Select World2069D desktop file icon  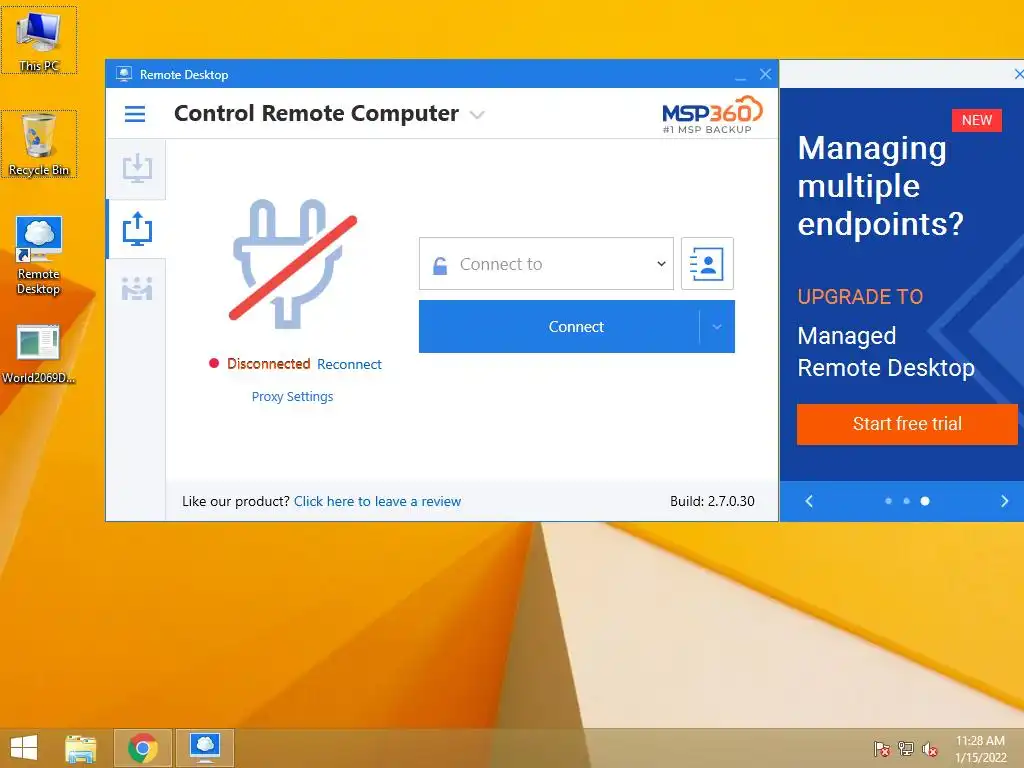(x=39, y=354)
